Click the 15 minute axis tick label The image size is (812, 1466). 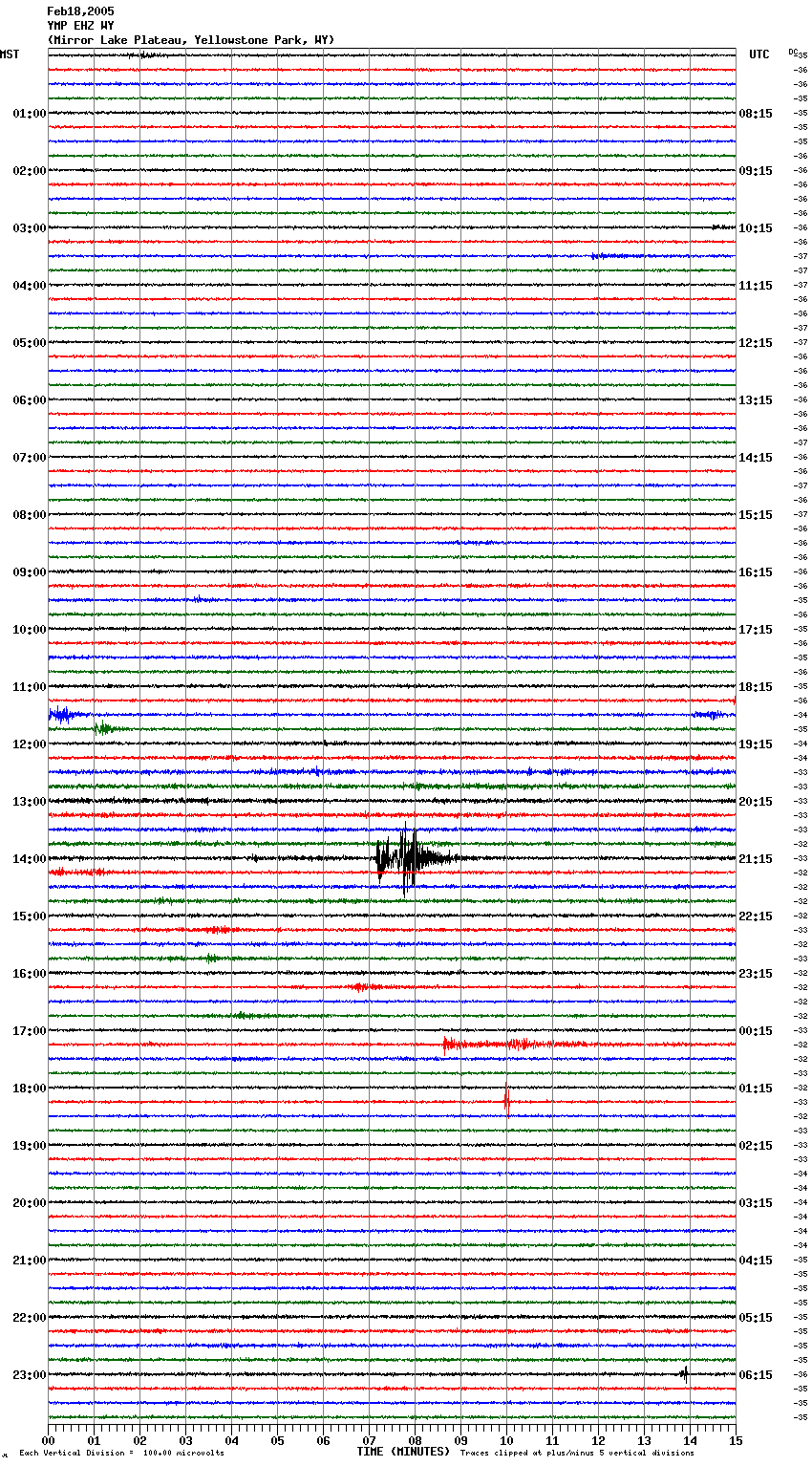(x=736, y=1439)
